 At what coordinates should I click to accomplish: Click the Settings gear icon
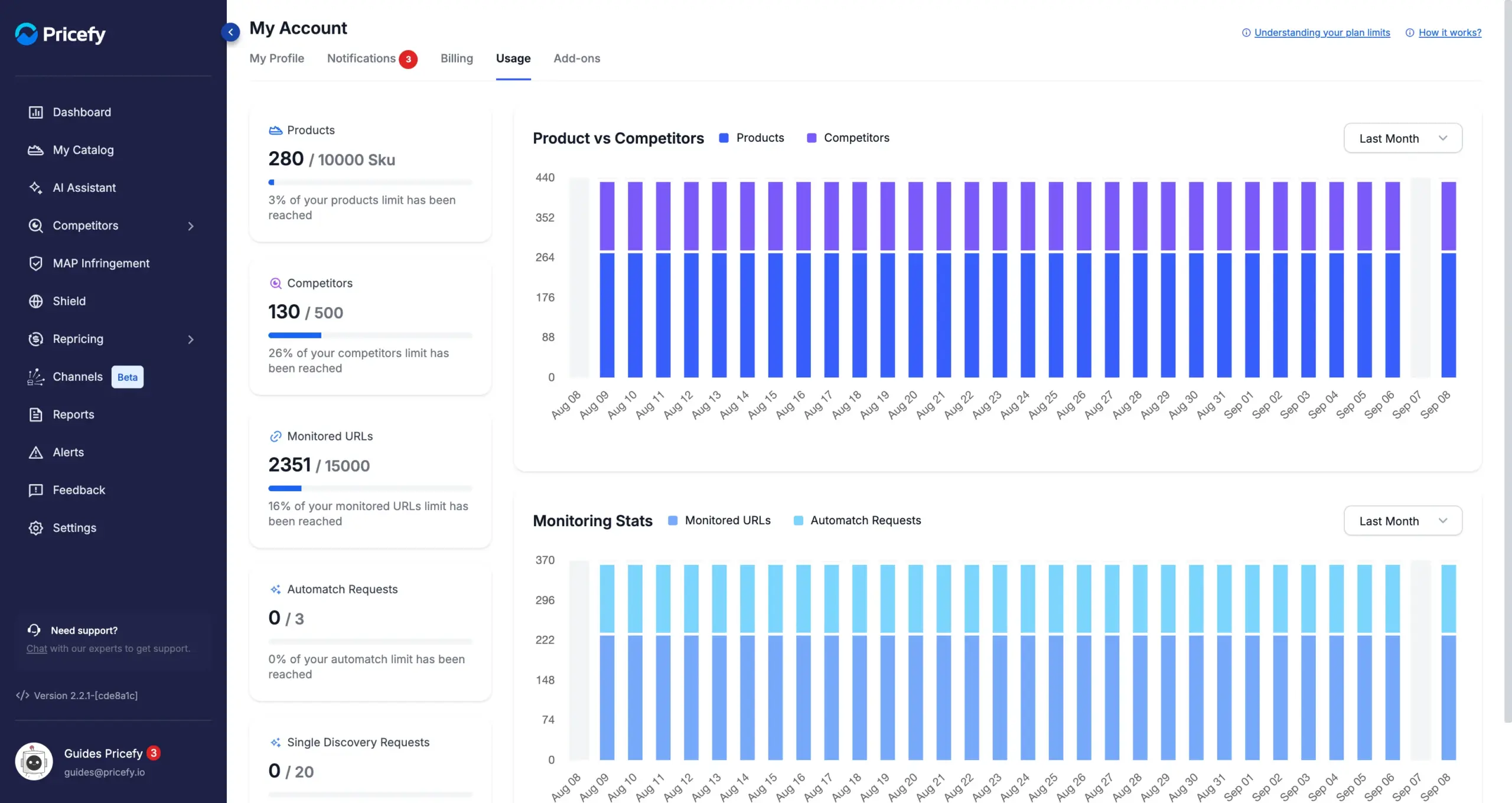click(35, 528)
